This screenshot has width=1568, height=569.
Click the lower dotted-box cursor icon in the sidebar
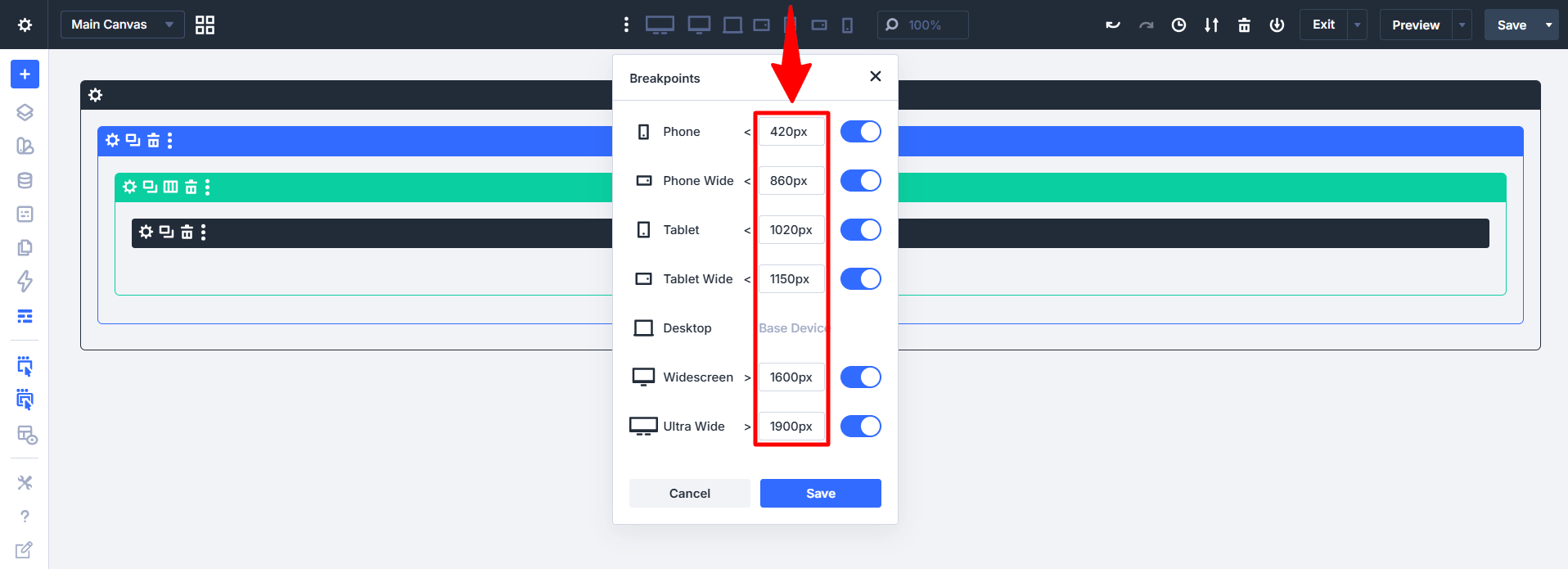tap(25, 400)
